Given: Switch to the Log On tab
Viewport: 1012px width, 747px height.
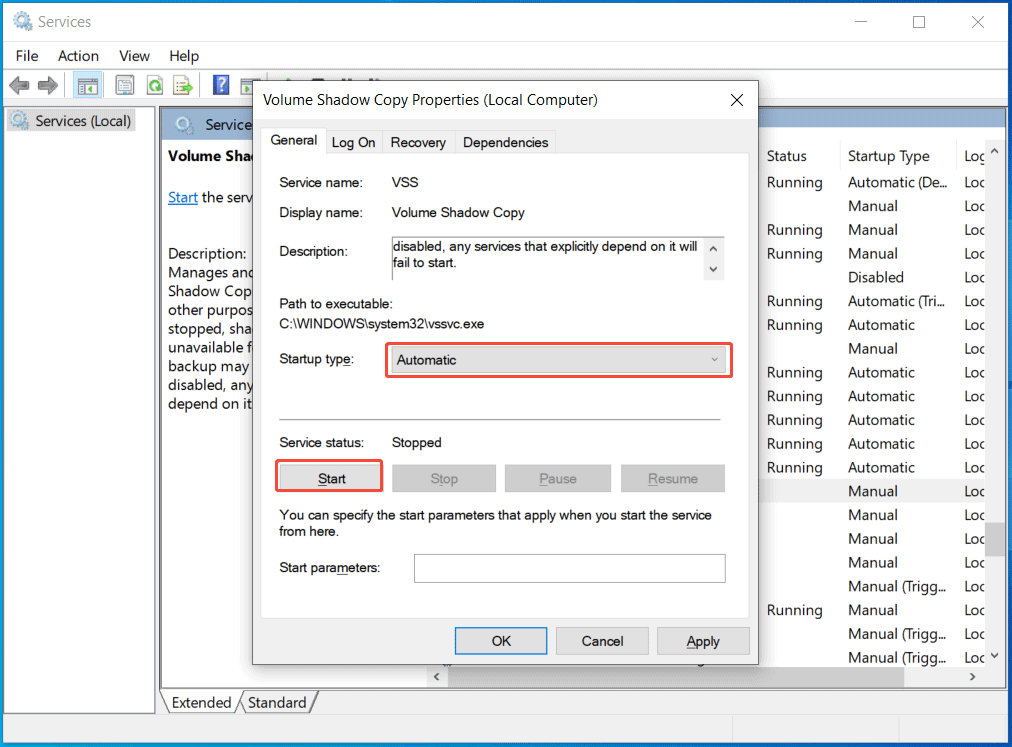Looking at the screenshot, I should (x=353, y=142).
